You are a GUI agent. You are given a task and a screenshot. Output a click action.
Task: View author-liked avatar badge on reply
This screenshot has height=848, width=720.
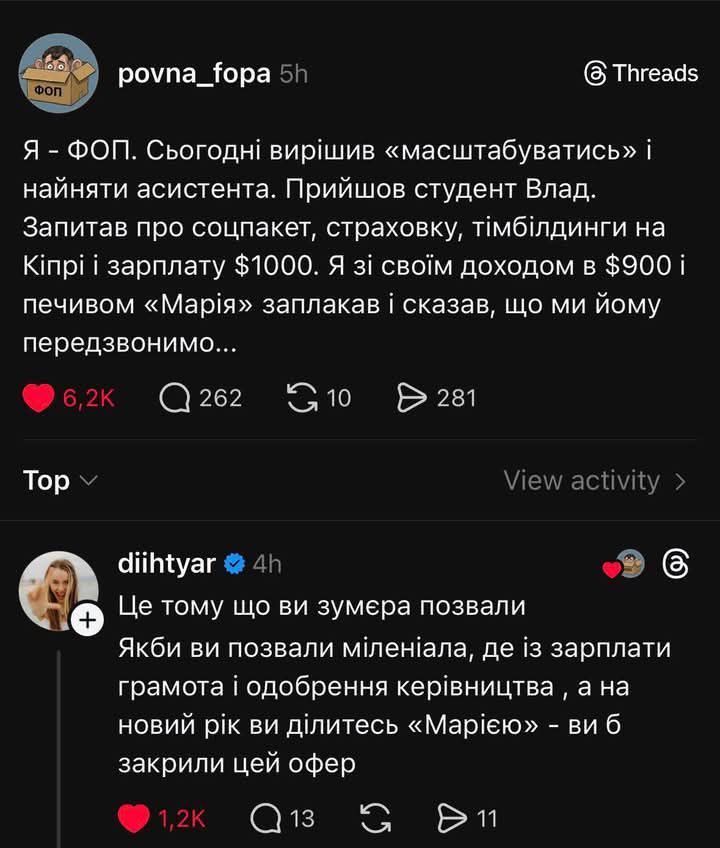[627, 564]
